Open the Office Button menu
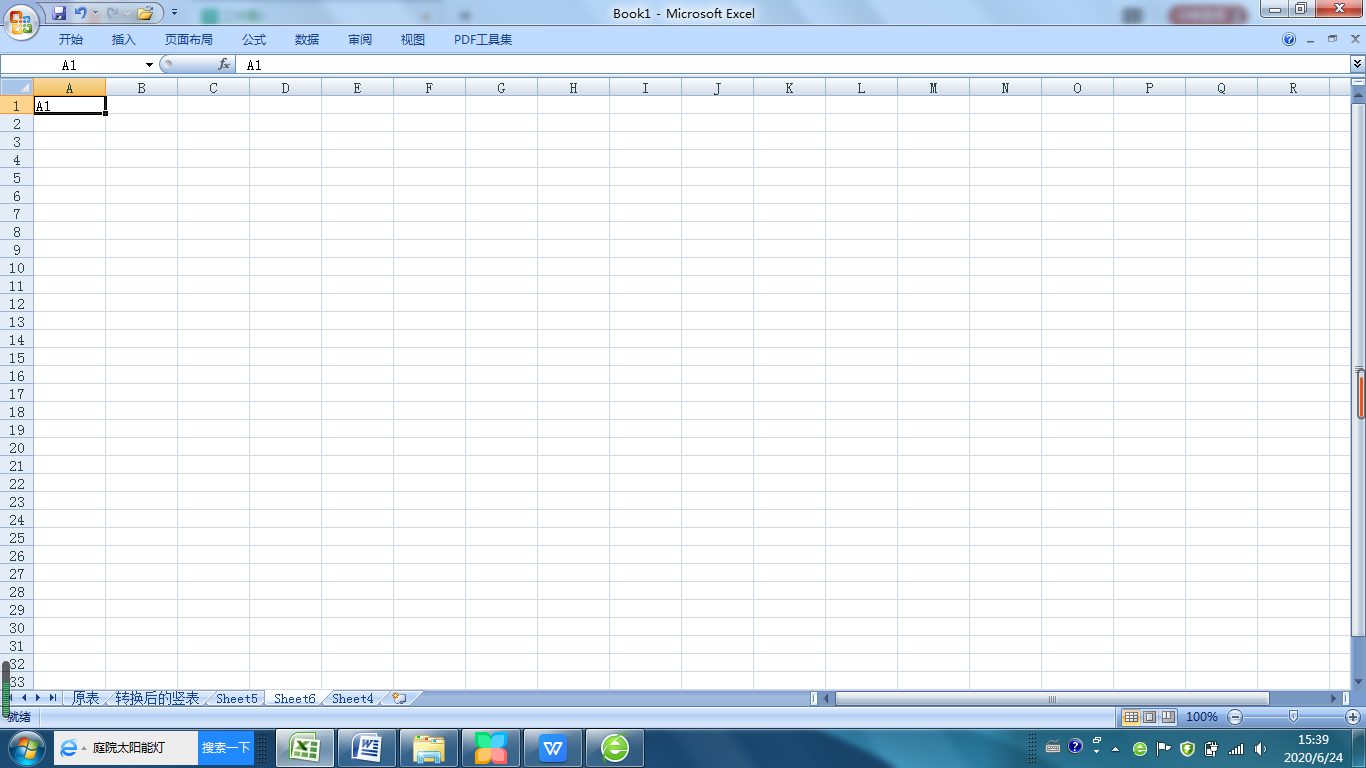This screenshot has width=1366, height=768. point(20,20)
